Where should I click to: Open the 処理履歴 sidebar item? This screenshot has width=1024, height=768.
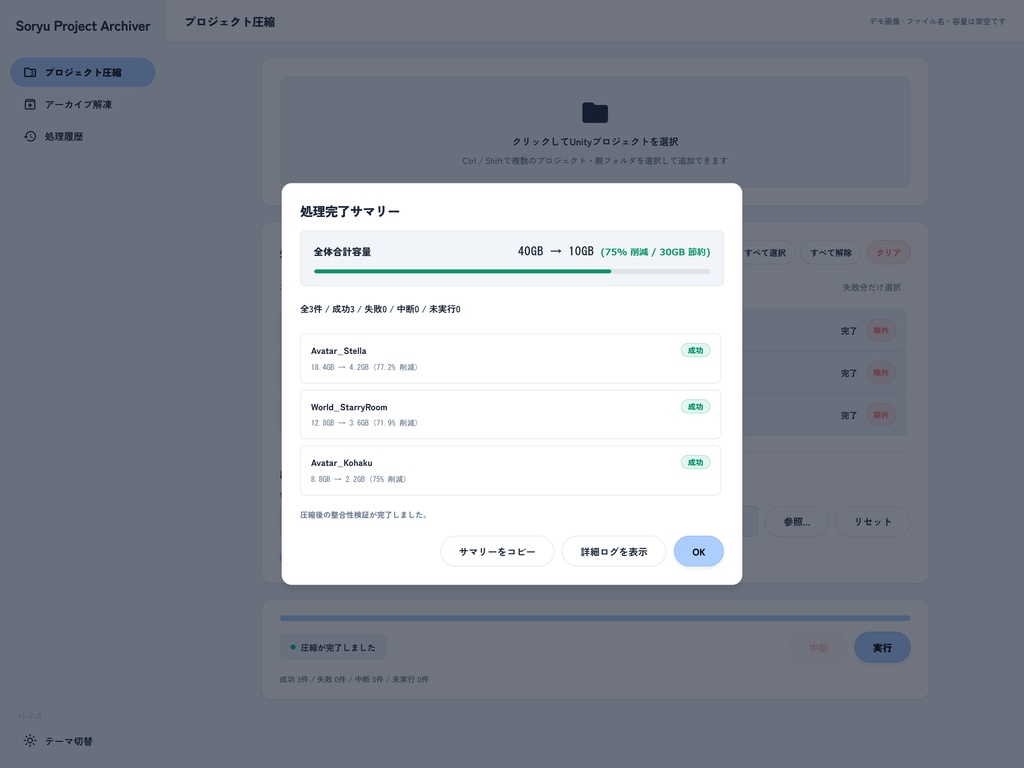coord(83,136)
